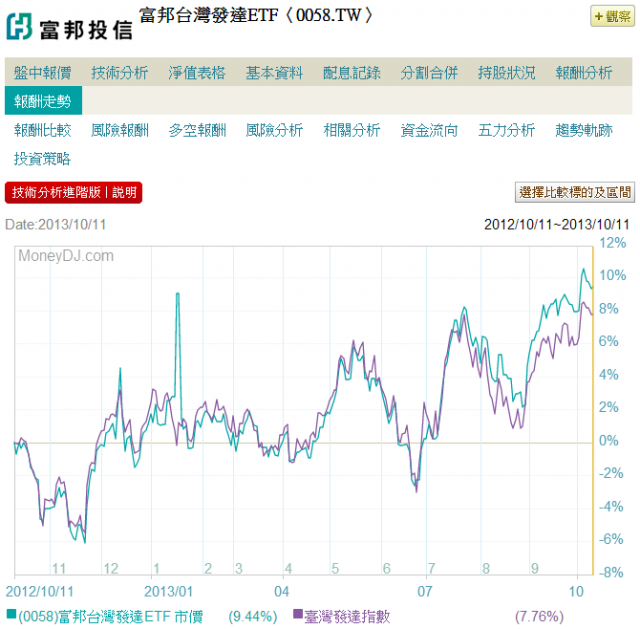The image size is (640, 629).
Task: Click the 2012/10/11~2013/10/11 date range text
Action: (557, 224)
